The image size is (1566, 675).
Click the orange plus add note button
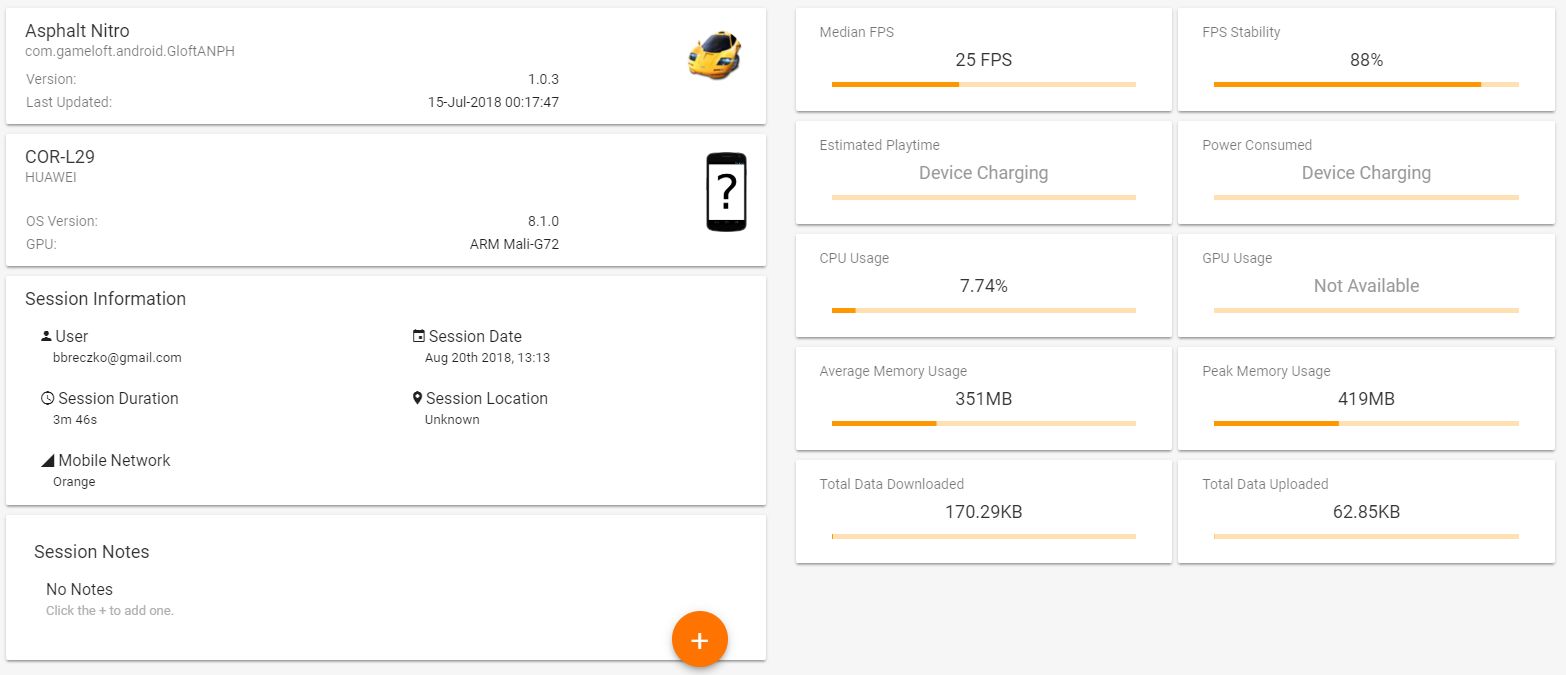tap(700, 640)
